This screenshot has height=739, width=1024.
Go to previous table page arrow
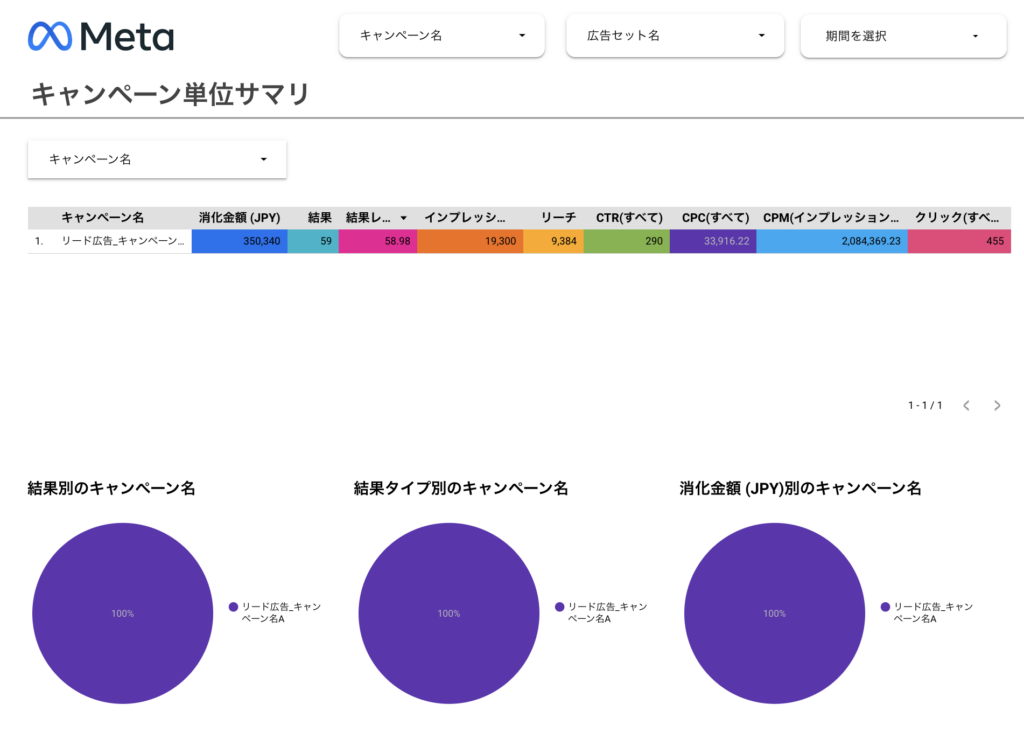(966, 405)
